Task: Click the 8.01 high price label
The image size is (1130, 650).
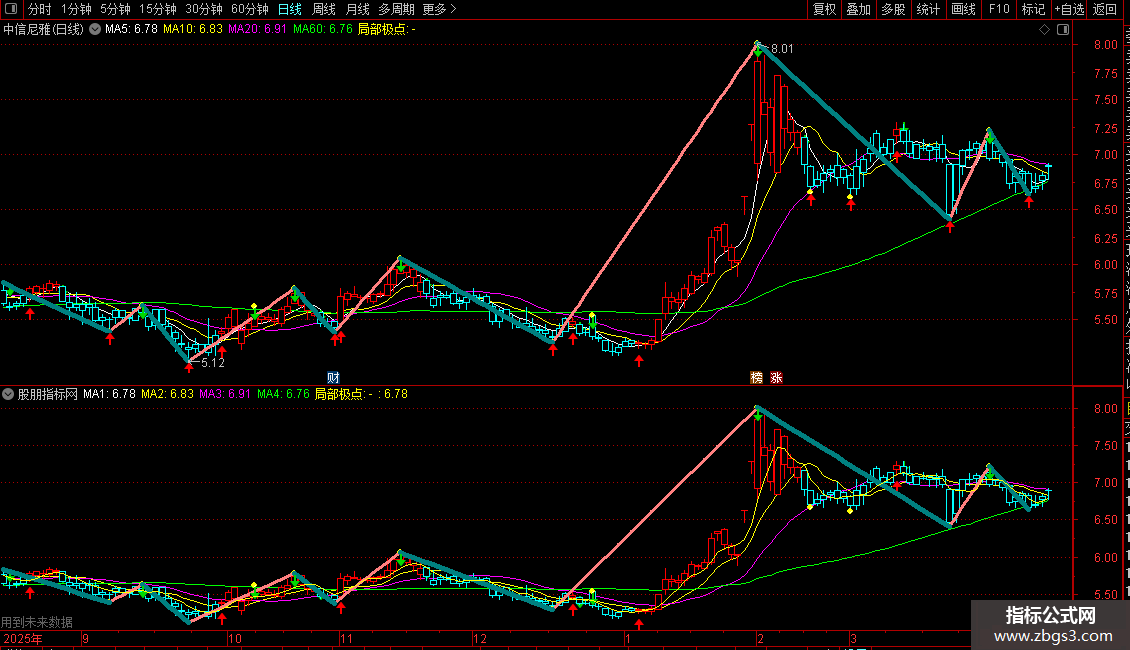Action: (782, 49)
